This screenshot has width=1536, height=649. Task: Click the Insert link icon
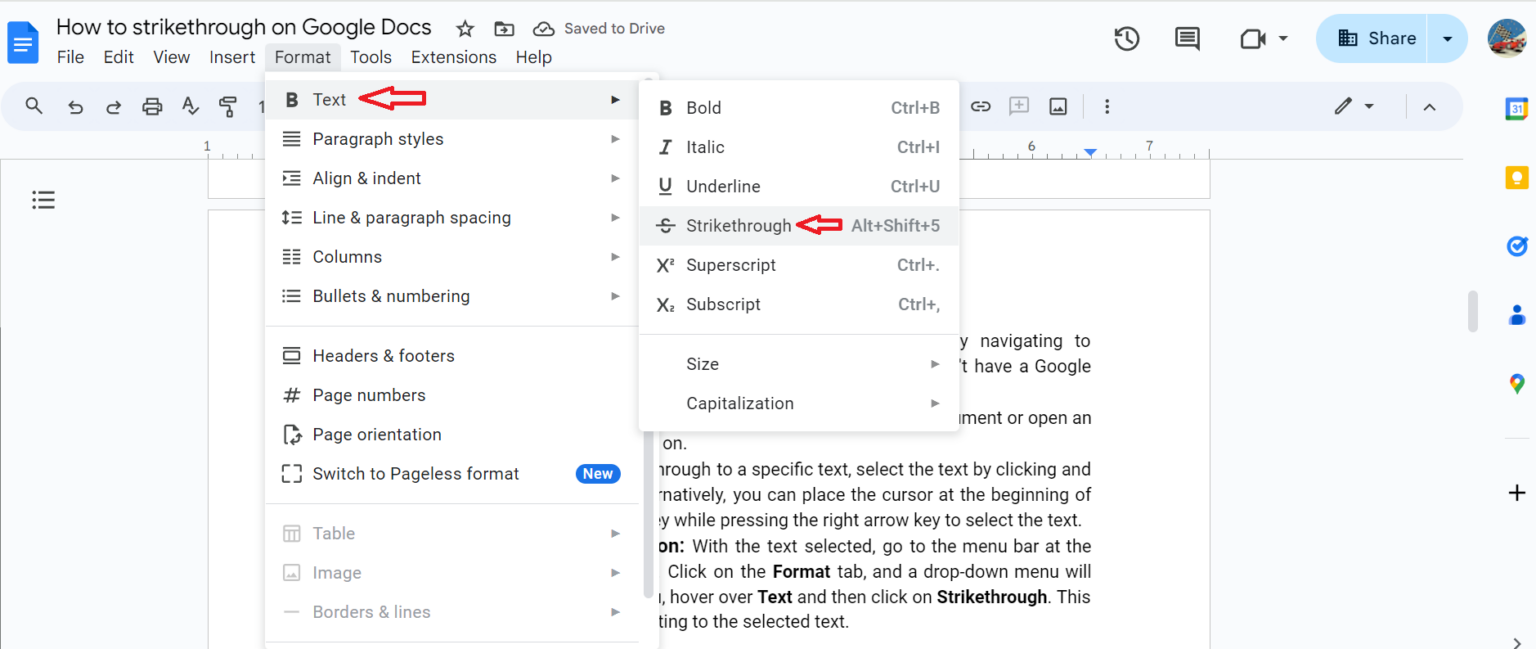(981, 106)
